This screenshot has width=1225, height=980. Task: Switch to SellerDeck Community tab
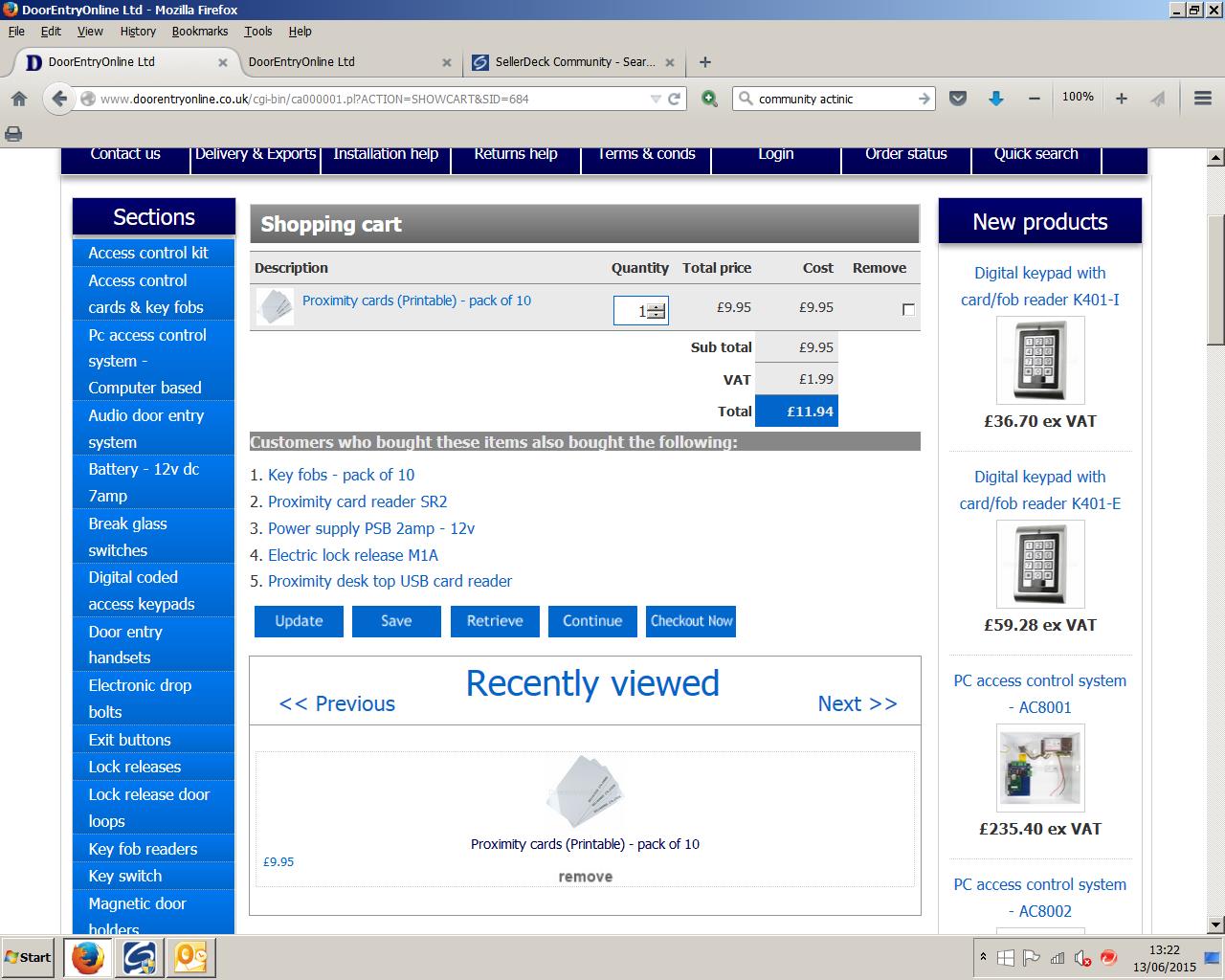tap(572, 62)
